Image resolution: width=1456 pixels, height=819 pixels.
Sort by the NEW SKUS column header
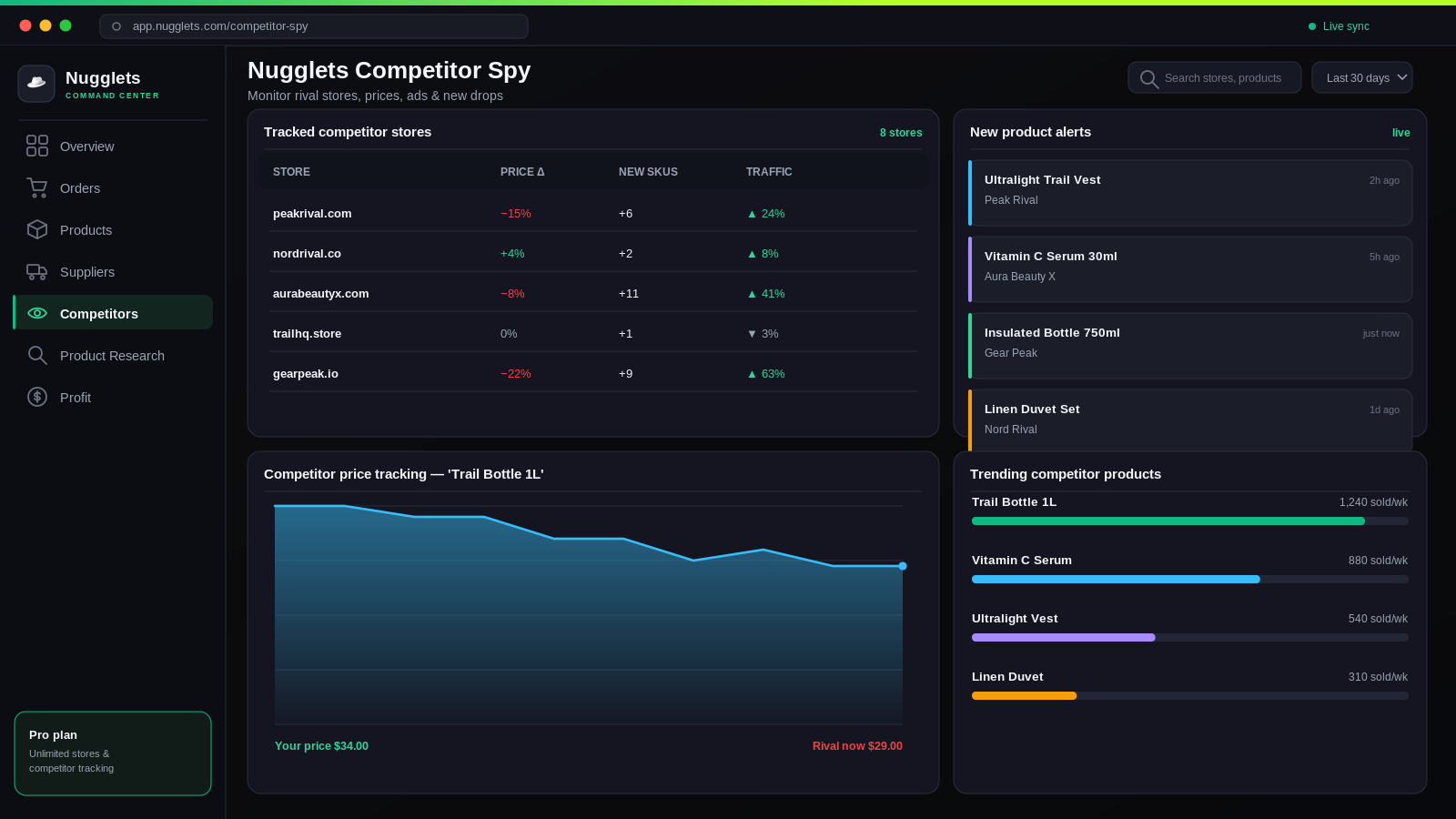pos(648,172)
